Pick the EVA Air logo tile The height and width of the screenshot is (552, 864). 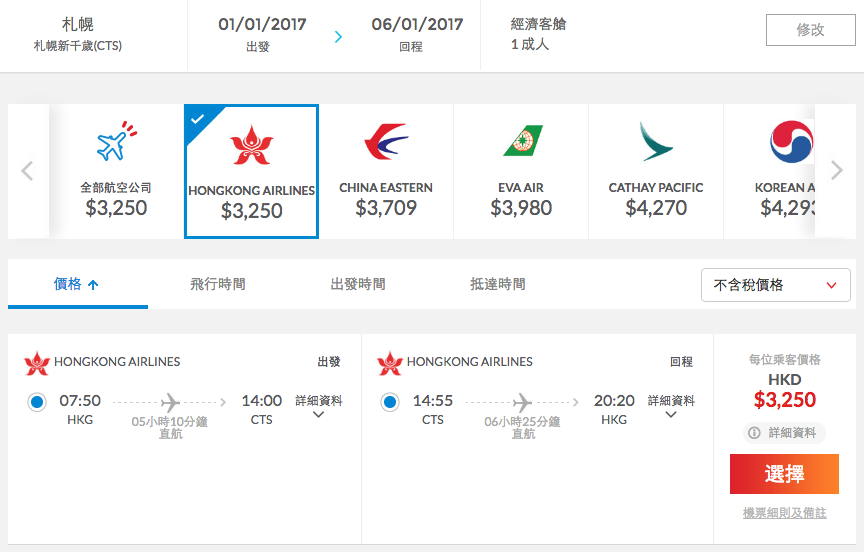click(x=521, y=171)
